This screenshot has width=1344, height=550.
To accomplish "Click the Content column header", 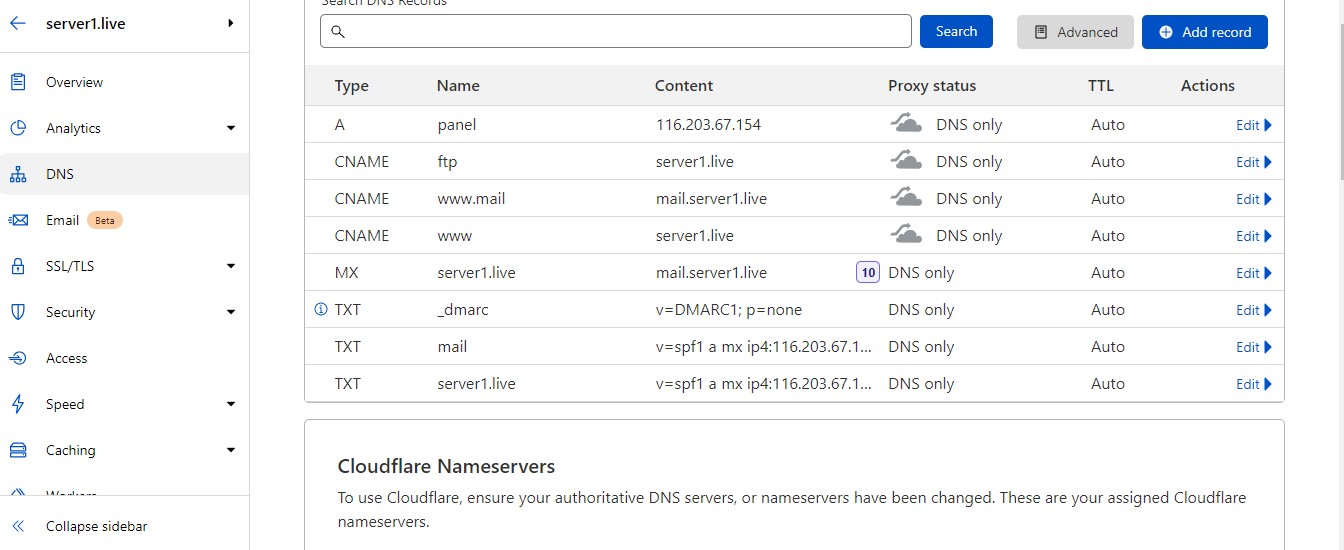I will [684, 86].
